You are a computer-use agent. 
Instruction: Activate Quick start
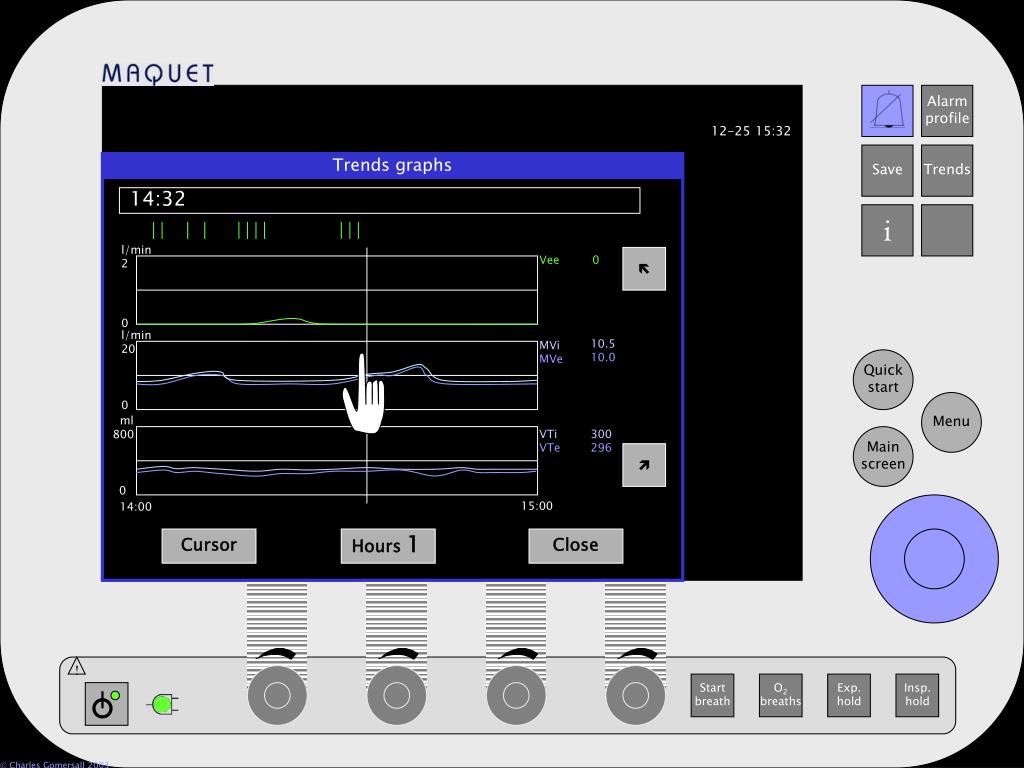click(x=883, y=379)
